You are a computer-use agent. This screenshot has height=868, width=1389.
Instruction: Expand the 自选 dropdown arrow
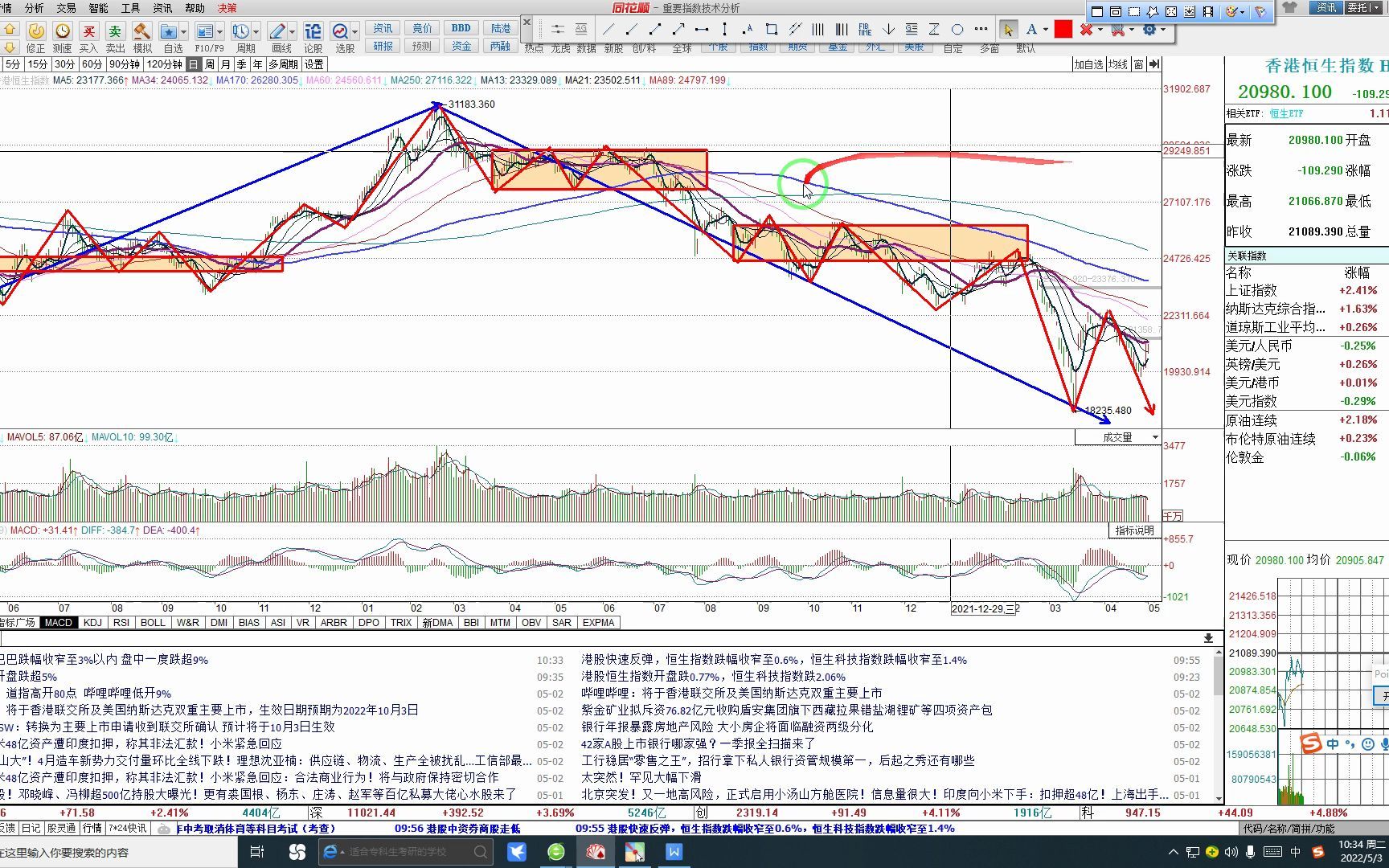(184, 31)
